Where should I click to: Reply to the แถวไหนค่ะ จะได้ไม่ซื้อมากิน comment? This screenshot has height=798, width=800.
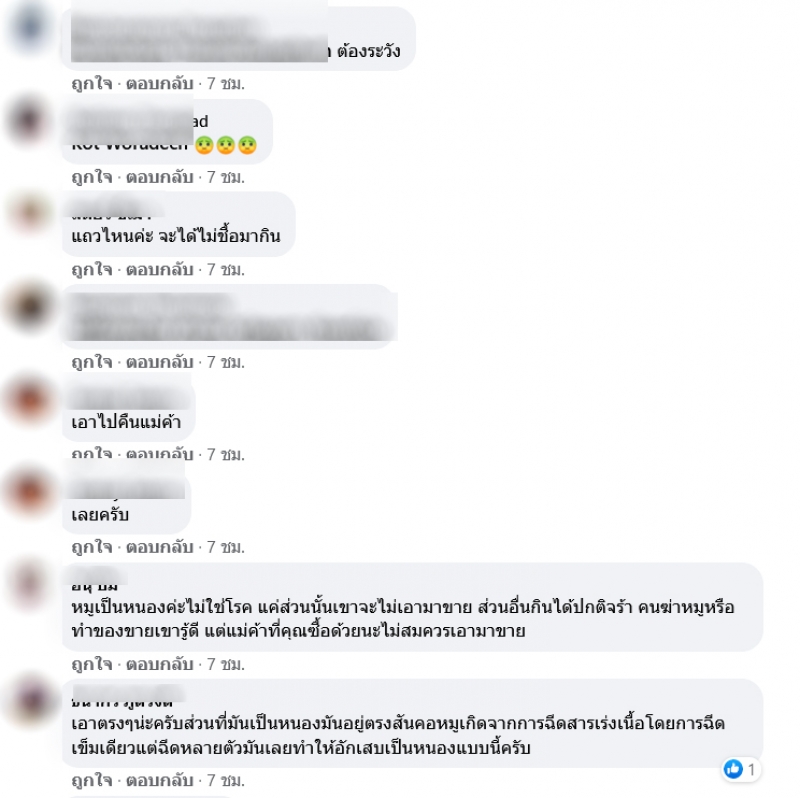tap(160, 269)
